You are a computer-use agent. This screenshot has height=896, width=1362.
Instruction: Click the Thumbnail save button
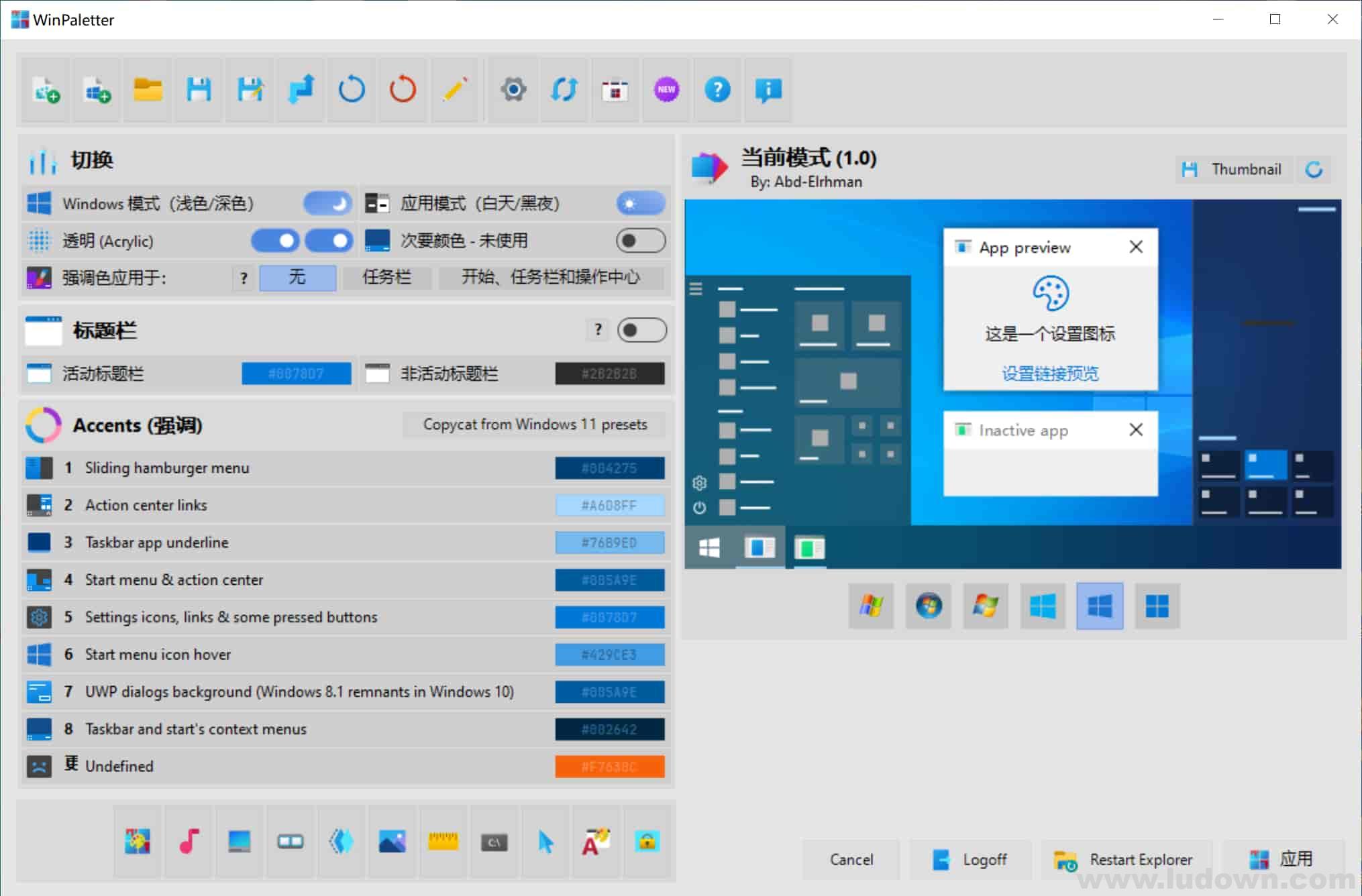1233,169
